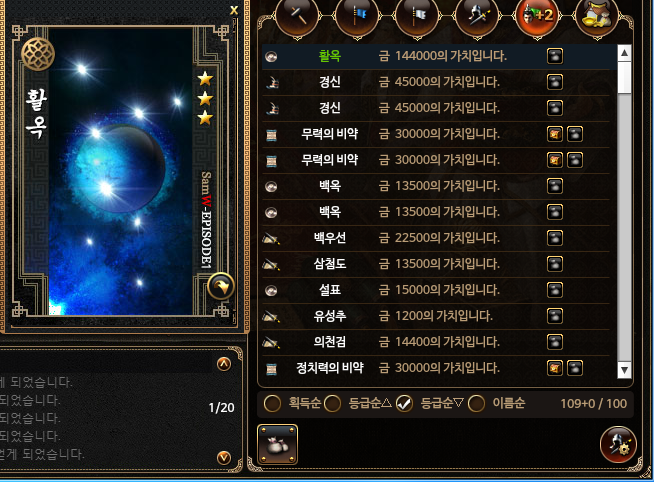Click the money pouch slot icon

coord(277,444)
